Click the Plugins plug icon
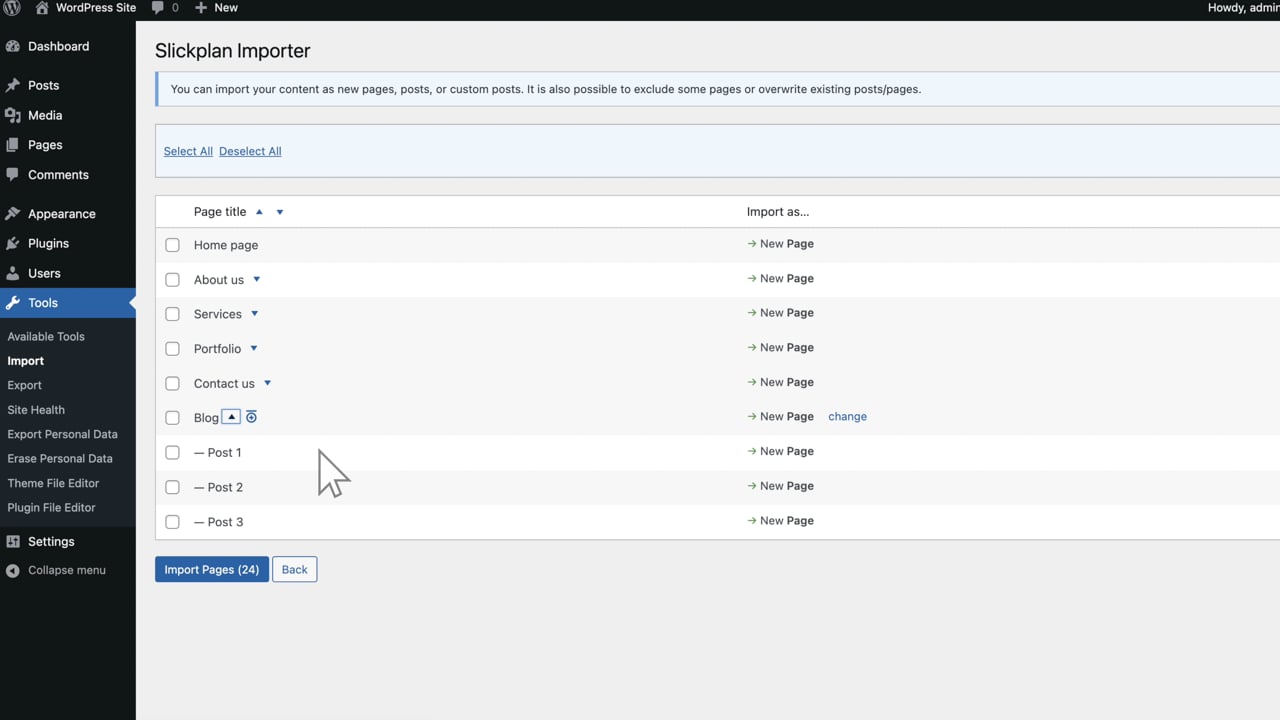Screen dimensions: 1280x720 13,243
